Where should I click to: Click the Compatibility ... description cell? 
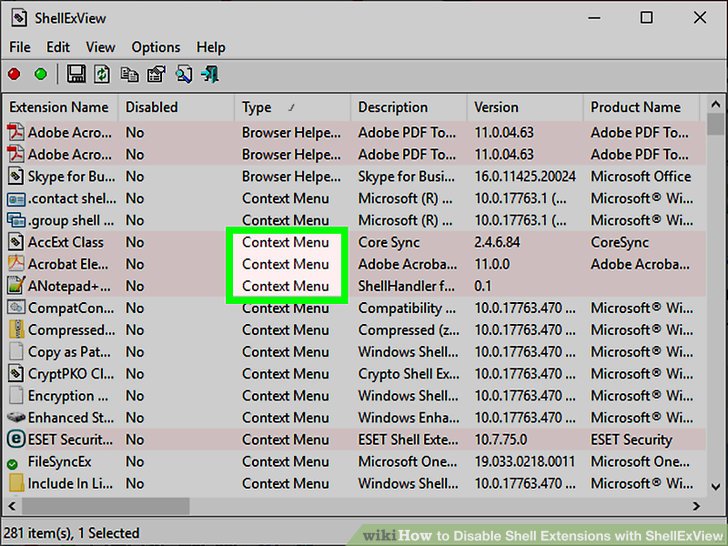coord(407,308)
